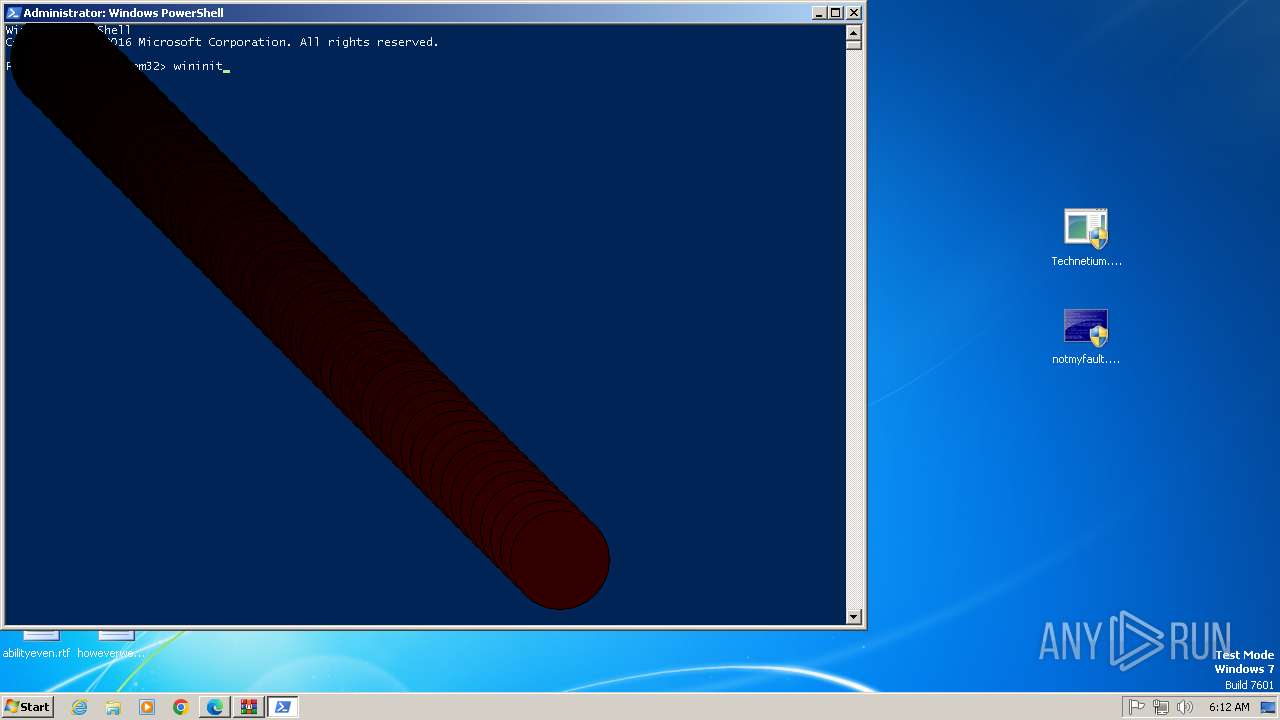
Task: Switch to WinRAR taskbar button
Action: point(249,707)
